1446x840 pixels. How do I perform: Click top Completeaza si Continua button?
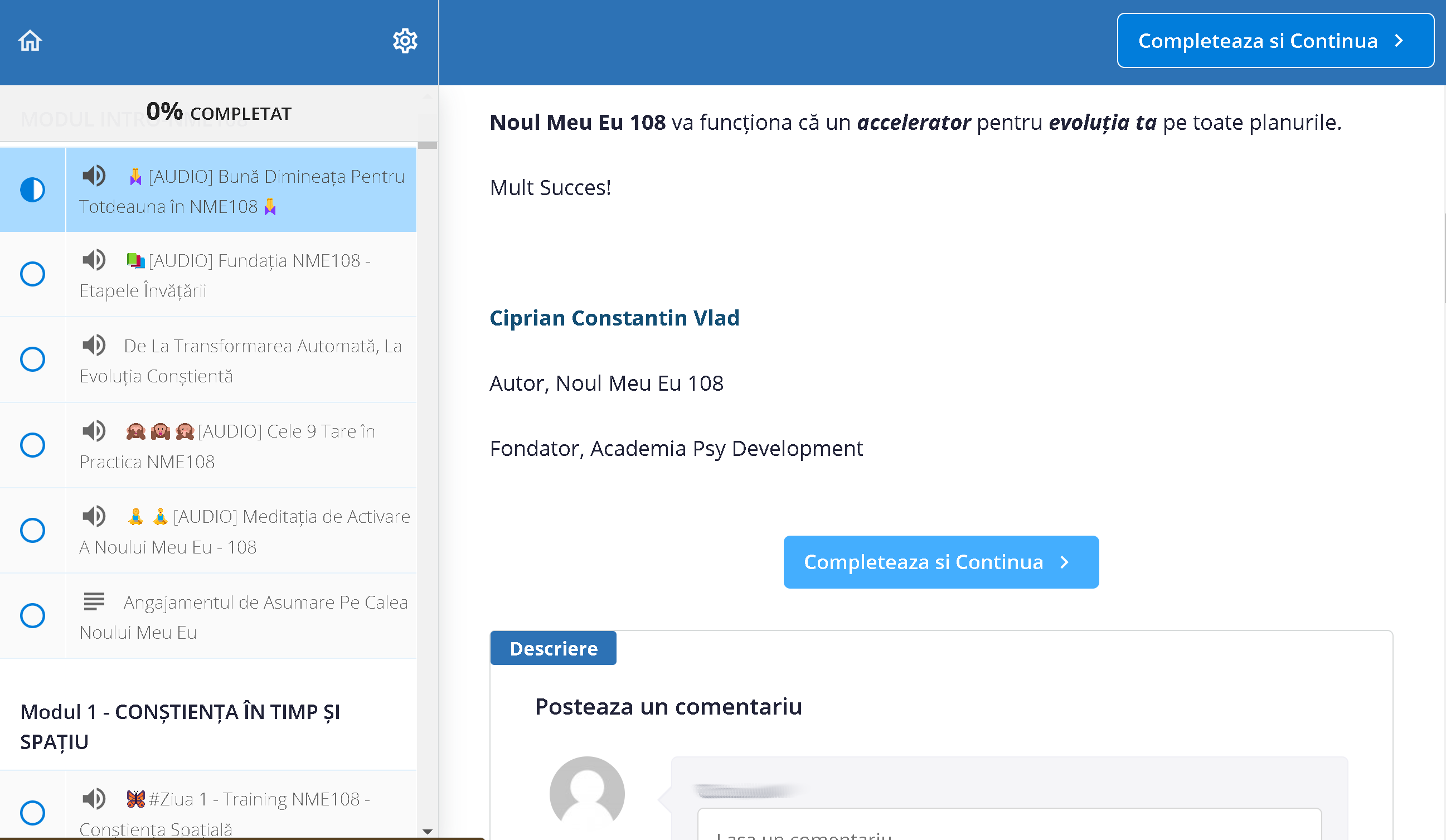[x=1275, y=41]
